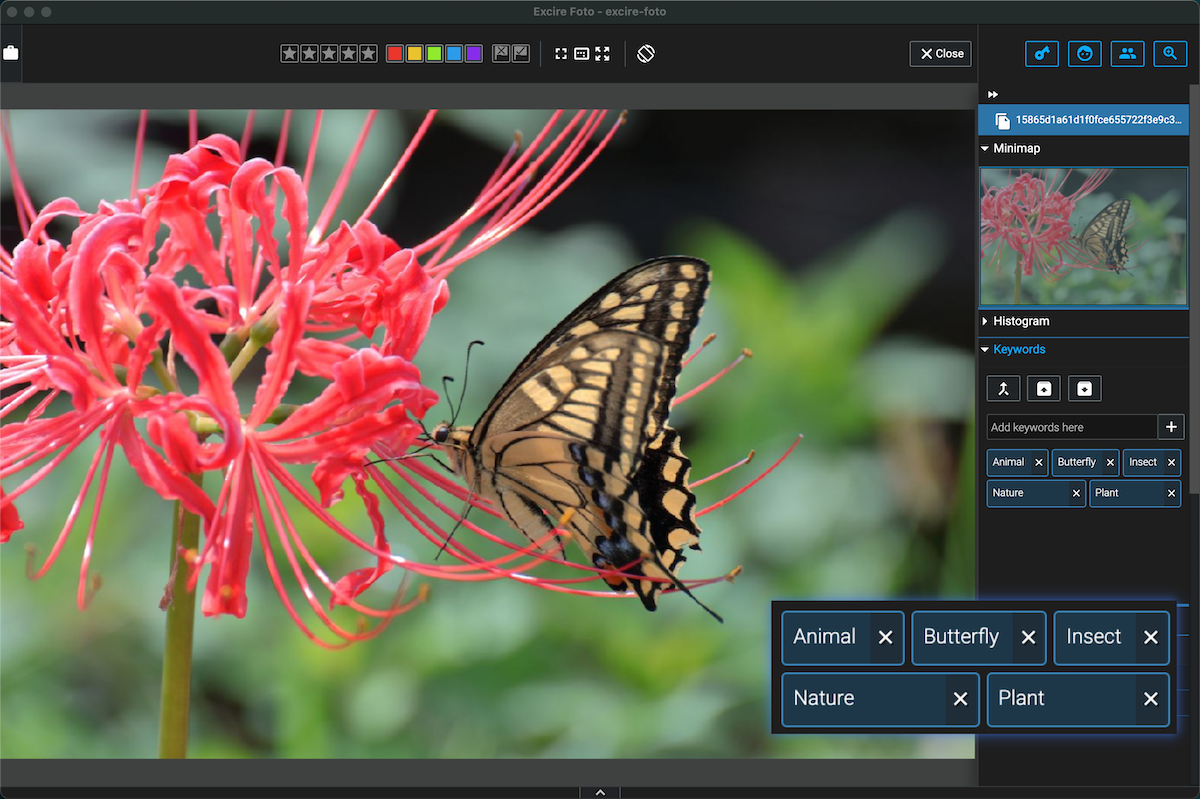Remove the Butterfly keyword in sidebar
The width and height of the screenshot is (1200, 799).
1109,463
